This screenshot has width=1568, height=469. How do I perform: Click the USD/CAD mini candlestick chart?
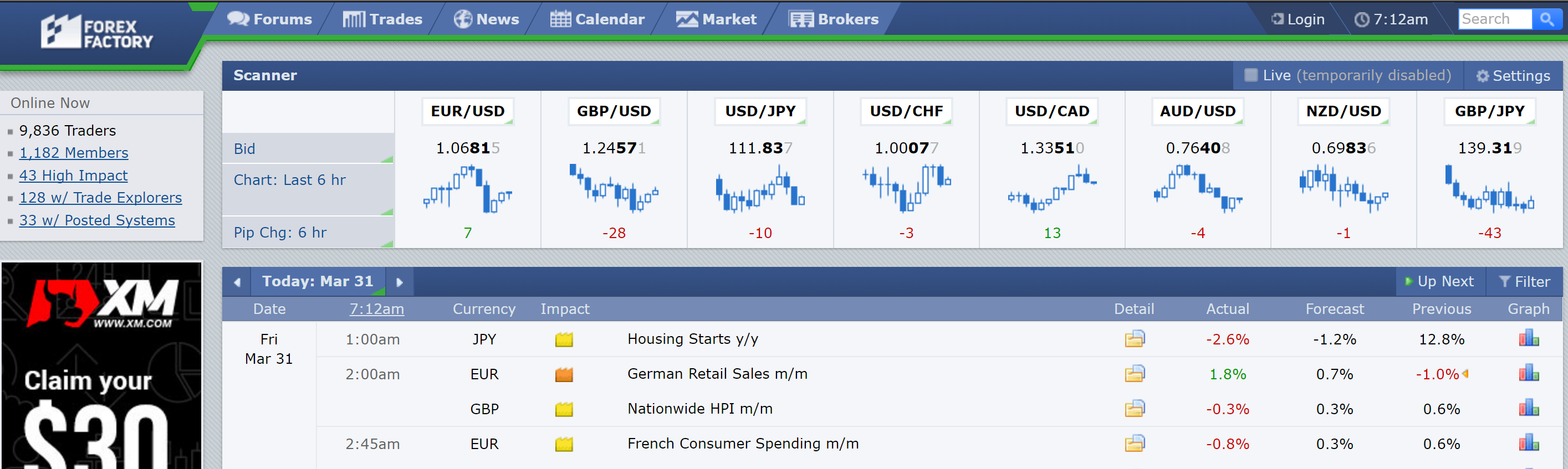1052,189
